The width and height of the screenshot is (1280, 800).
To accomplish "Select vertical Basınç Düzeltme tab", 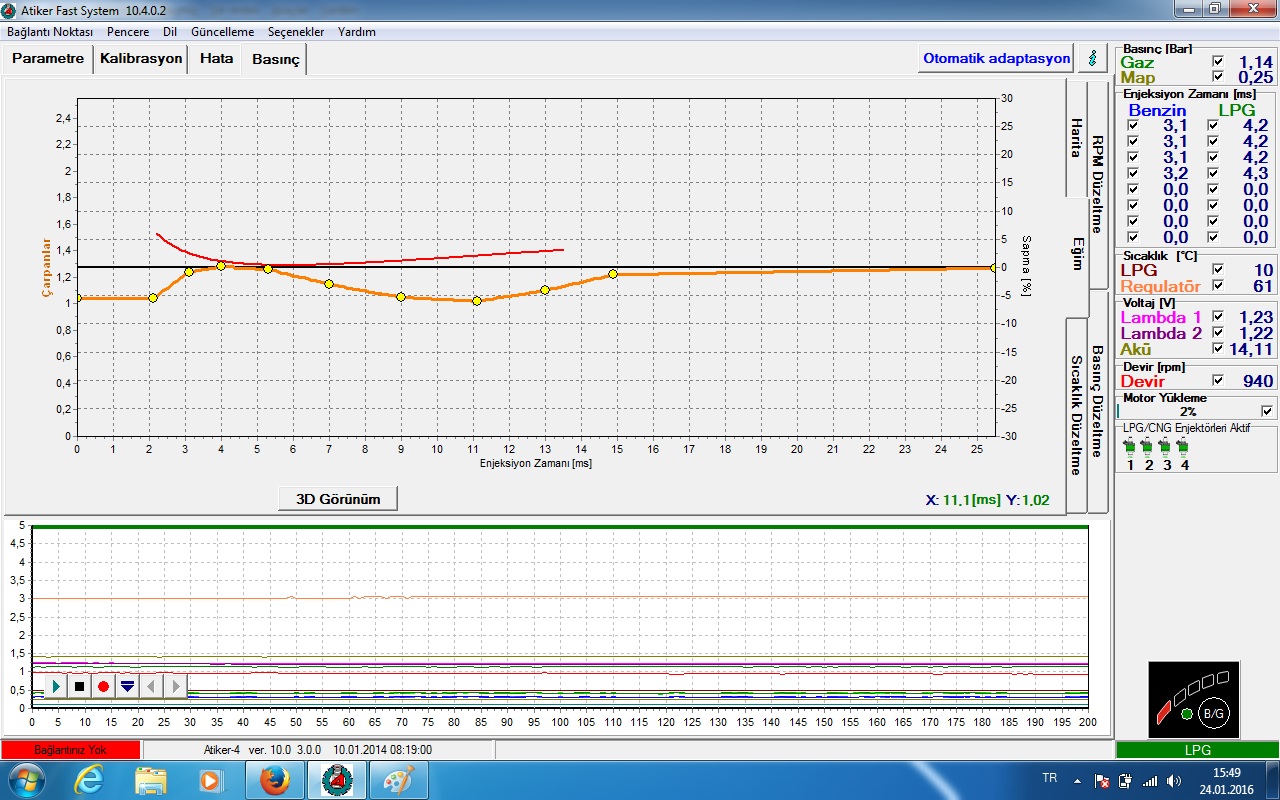I will click(x=1097, y=401).
